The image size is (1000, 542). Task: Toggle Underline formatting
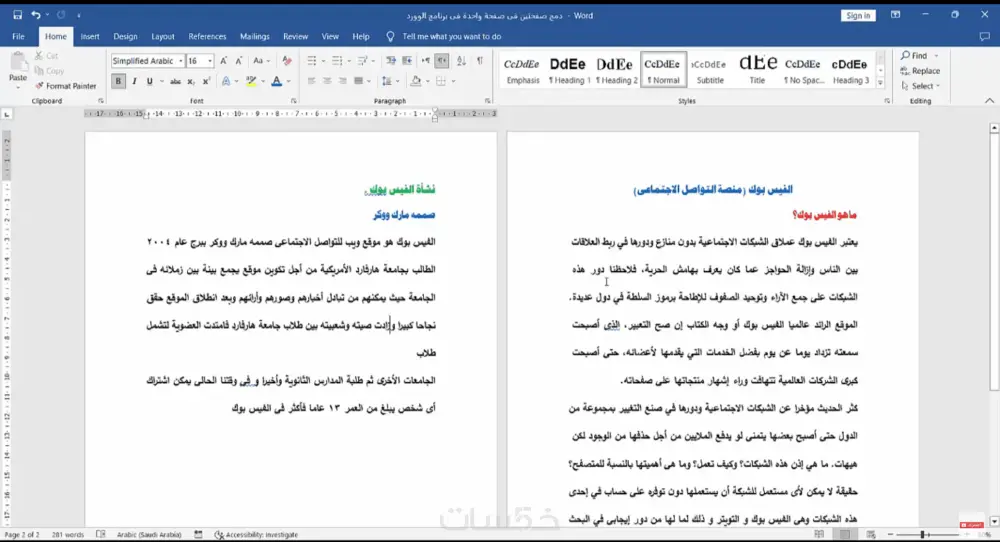tap(149, 81)
